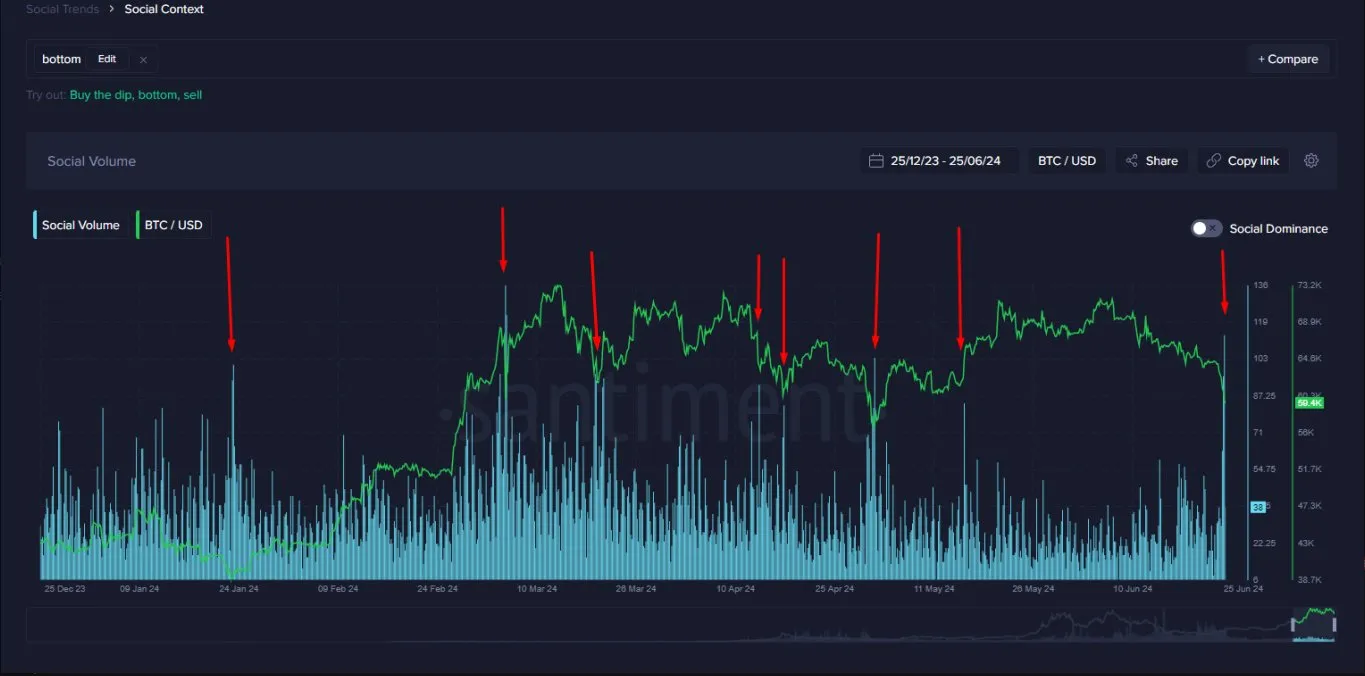Enable the Social Dominance toggle
This screenshot has height=676, width=1365.
coord(1206,228)
